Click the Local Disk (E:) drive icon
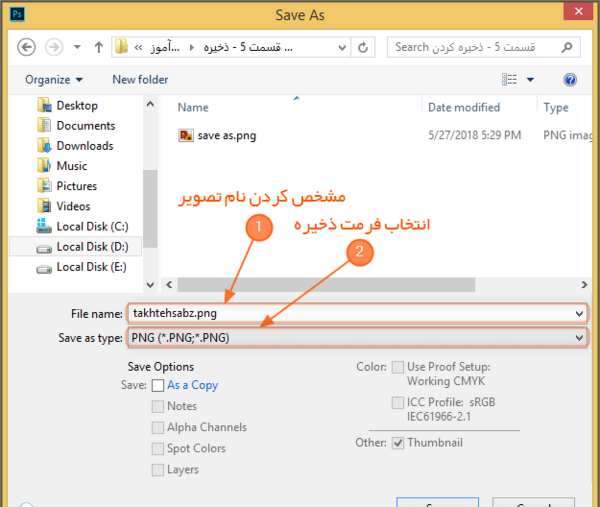The image size is (600, 507). pyautogui.click(x=44, y=269)
